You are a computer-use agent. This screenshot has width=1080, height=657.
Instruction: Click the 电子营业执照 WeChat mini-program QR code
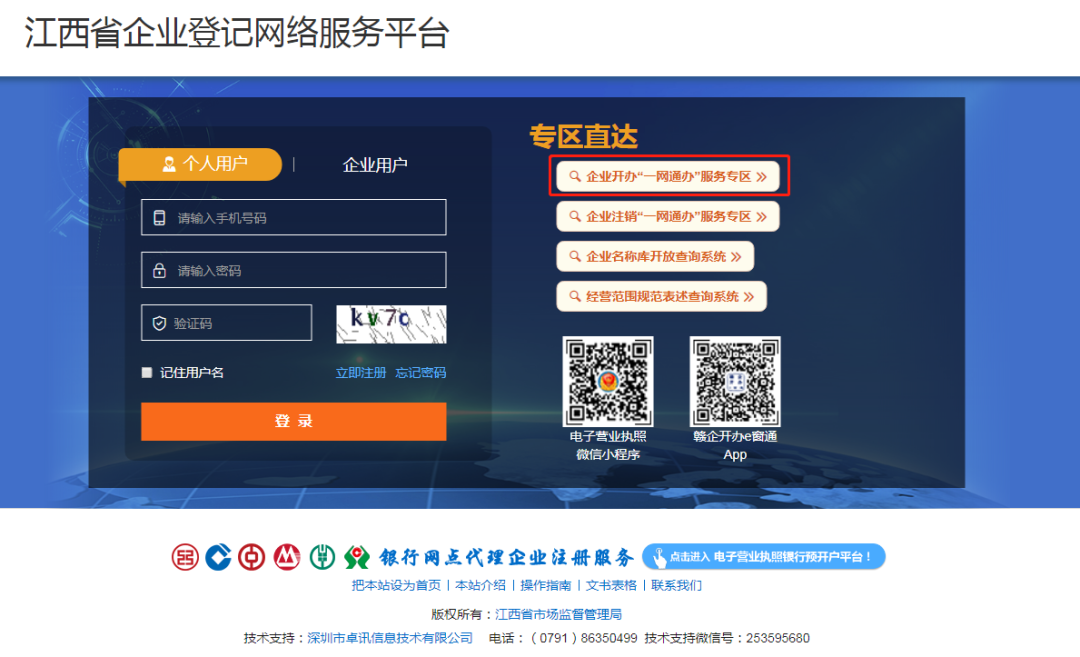(x=608, y=381)
